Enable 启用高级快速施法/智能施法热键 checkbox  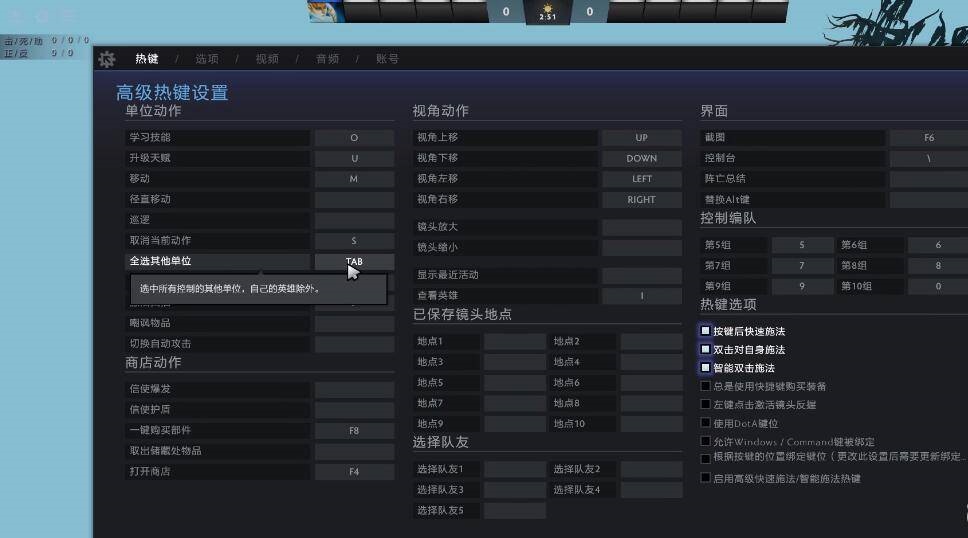coord(705,478)
